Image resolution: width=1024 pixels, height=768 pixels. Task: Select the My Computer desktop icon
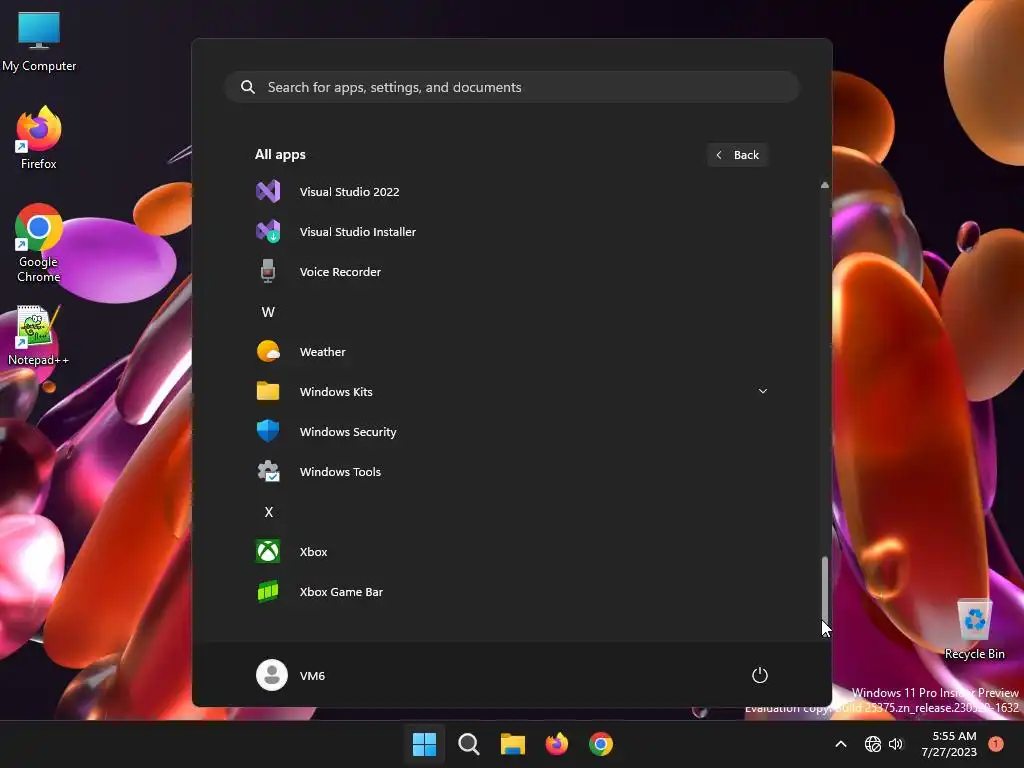[39, 41]
